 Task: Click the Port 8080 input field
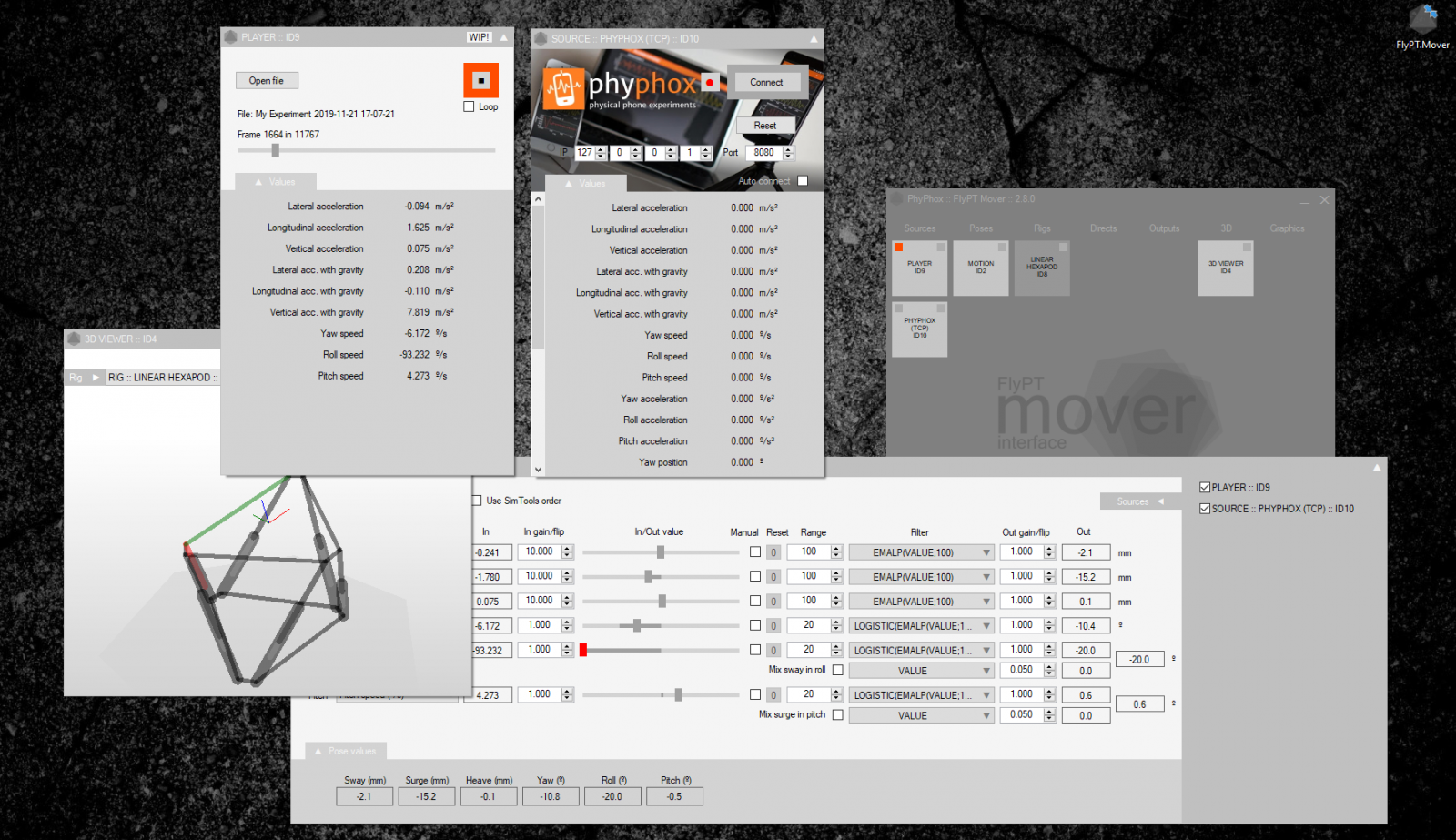(x=763, y=153)
